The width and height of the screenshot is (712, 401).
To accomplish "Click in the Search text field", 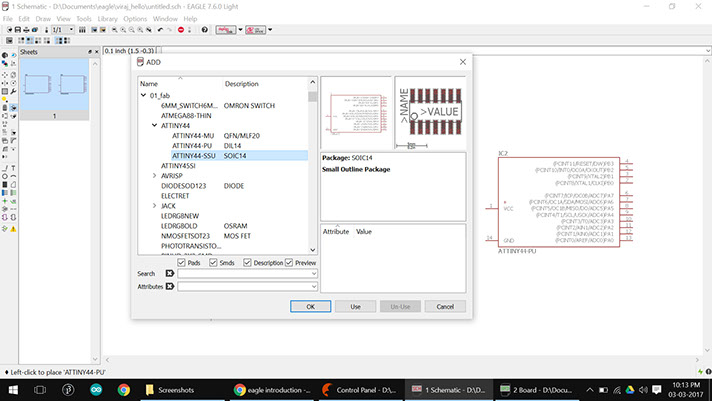I will point(244,273).
